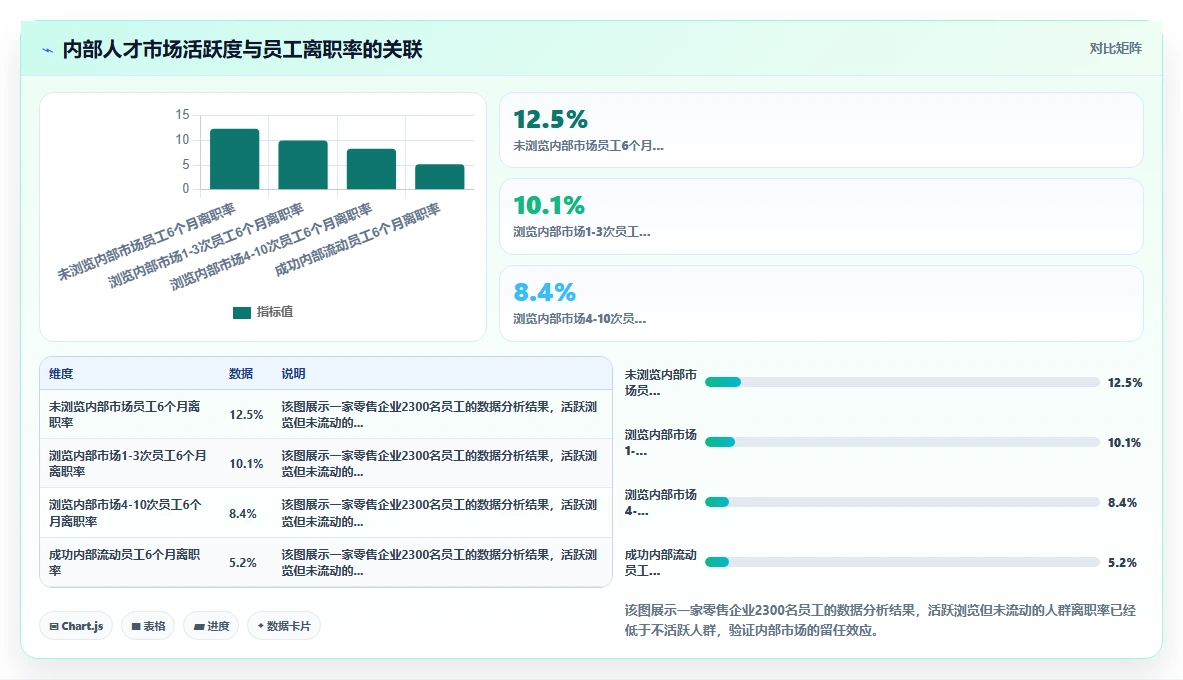Click the 10.1% cell in the table
The image size is (1183, 680).
tap(246, 463)
